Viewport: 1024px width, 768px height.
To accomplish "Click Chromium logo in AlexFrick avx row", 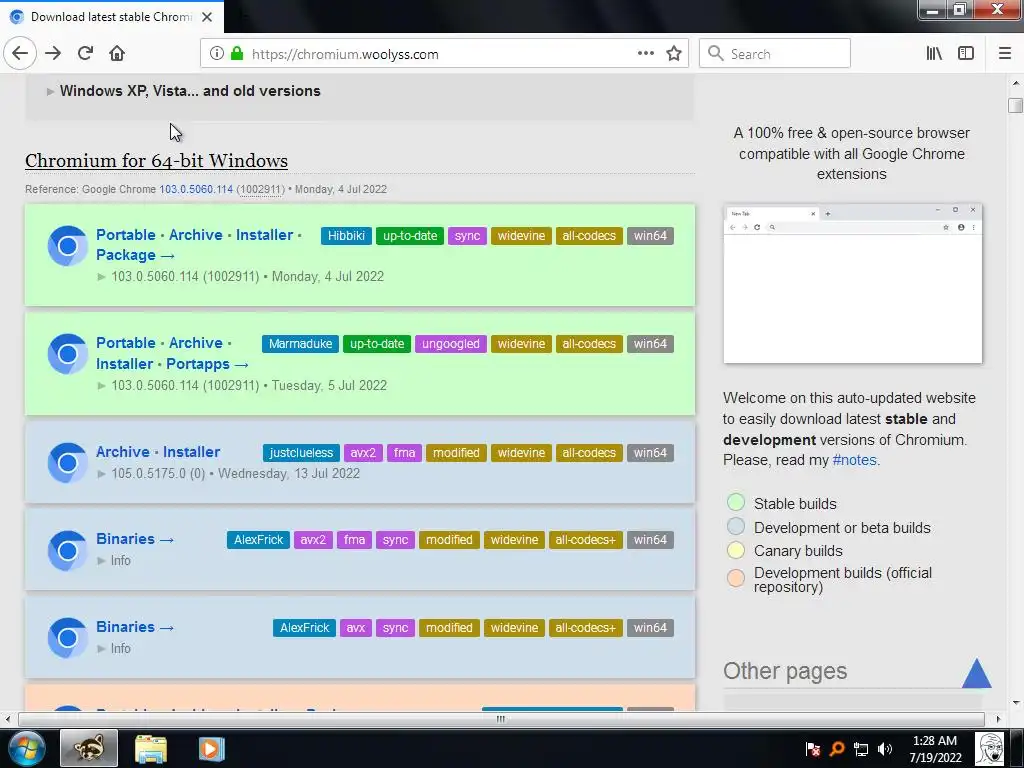I will [67, 637].
